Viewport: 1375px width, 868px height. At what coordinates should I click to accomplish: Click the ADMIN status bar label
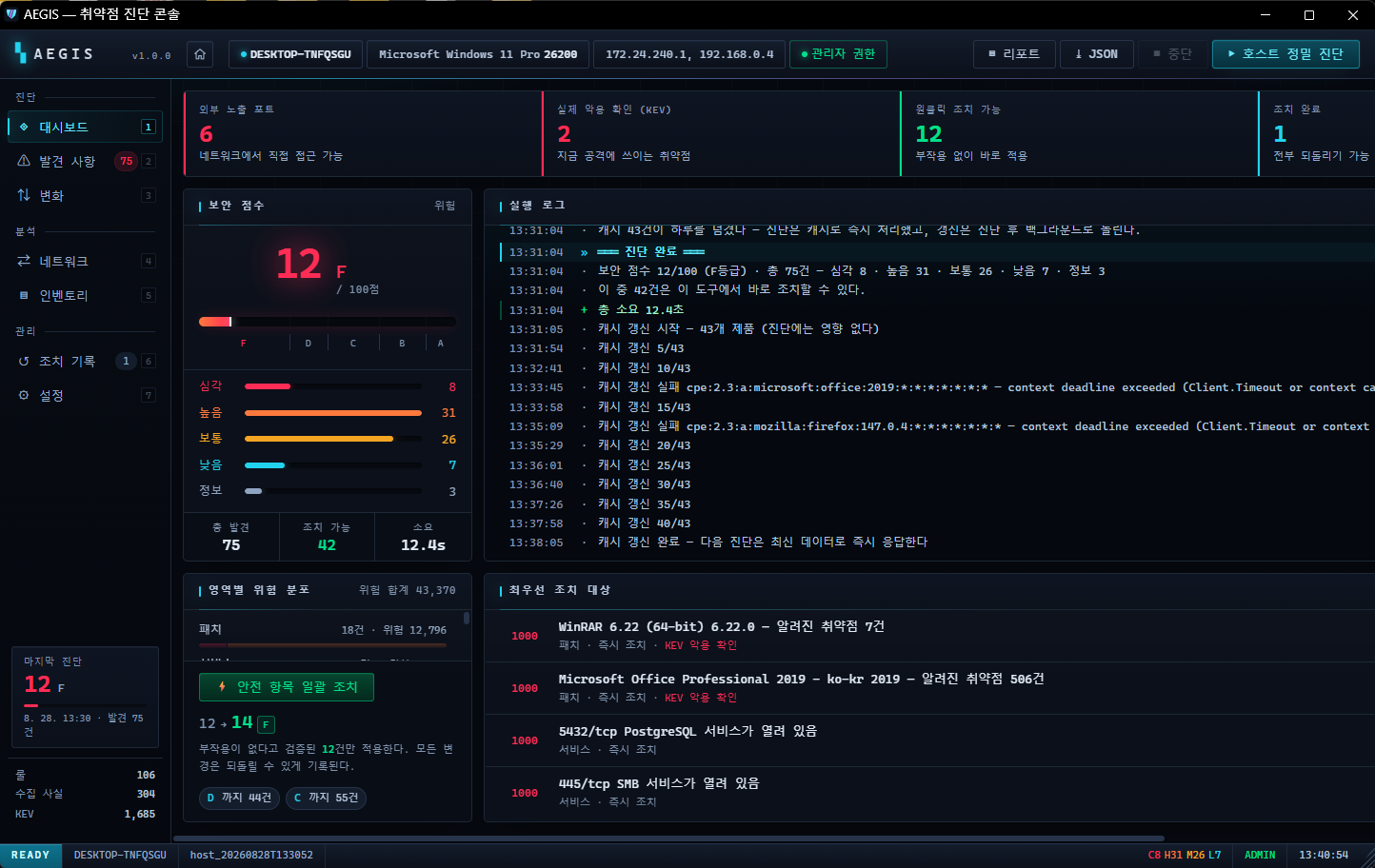(1260, 855)
